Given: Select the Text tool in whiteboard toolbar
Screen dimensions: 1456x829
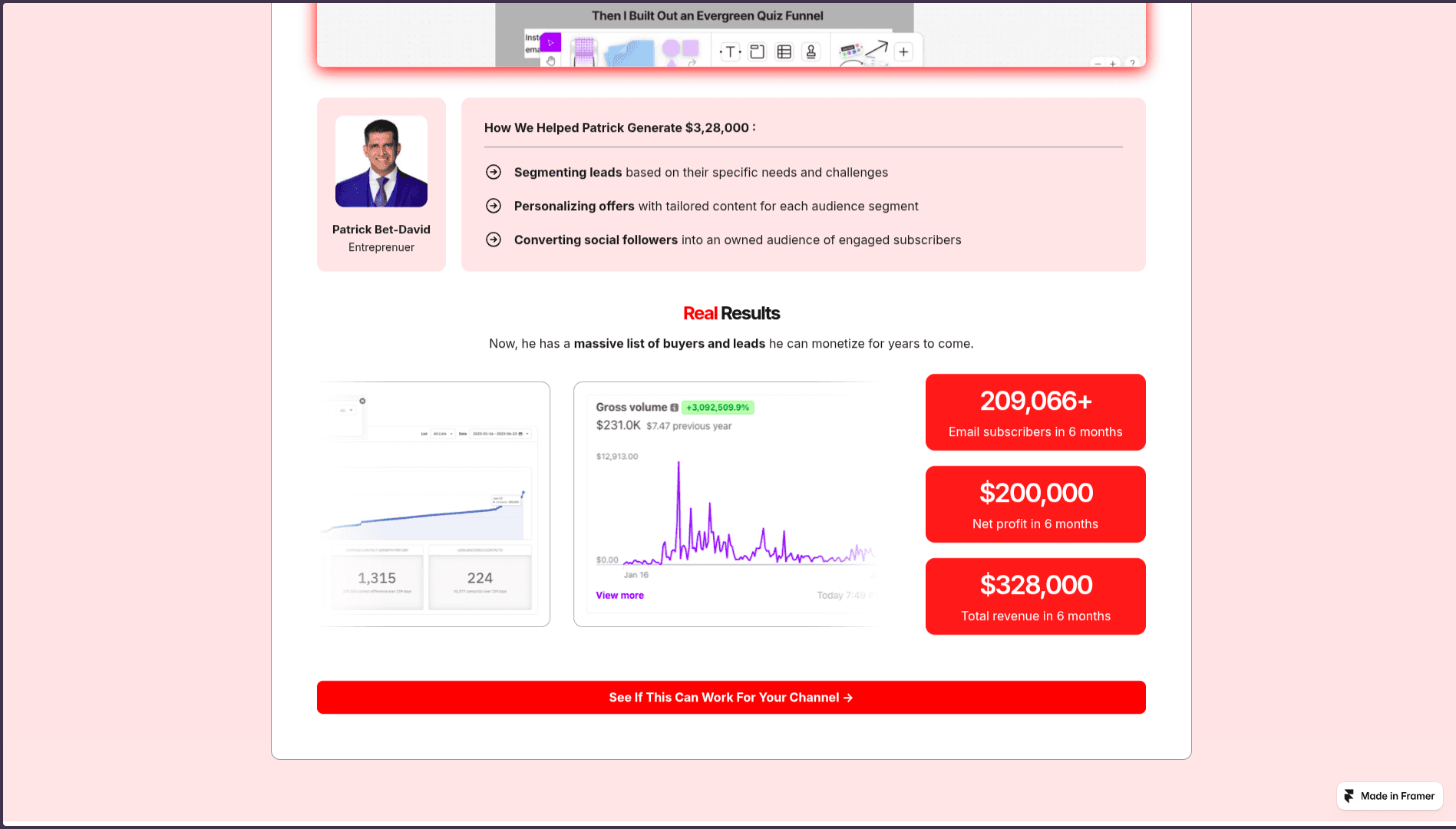Looking at the screenshot, I should (731, 52).
